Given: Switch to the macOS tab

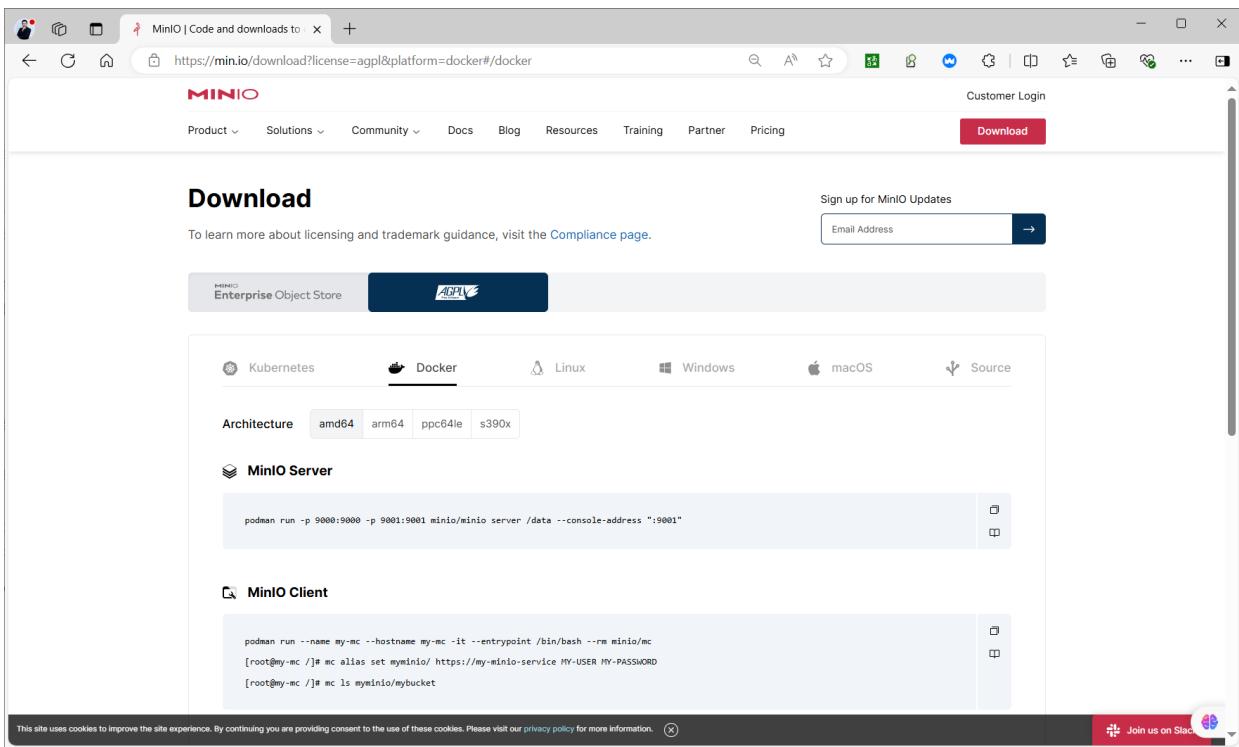Looking at the screenshot, I should [x=840, y=367].
